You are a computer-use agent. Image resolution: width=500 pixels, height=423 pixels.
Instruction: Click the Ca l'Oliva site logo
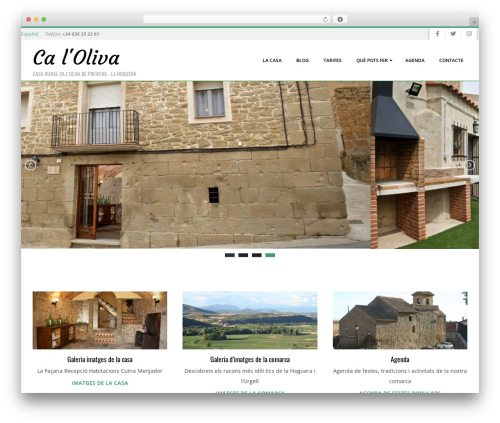pos(76,57)
